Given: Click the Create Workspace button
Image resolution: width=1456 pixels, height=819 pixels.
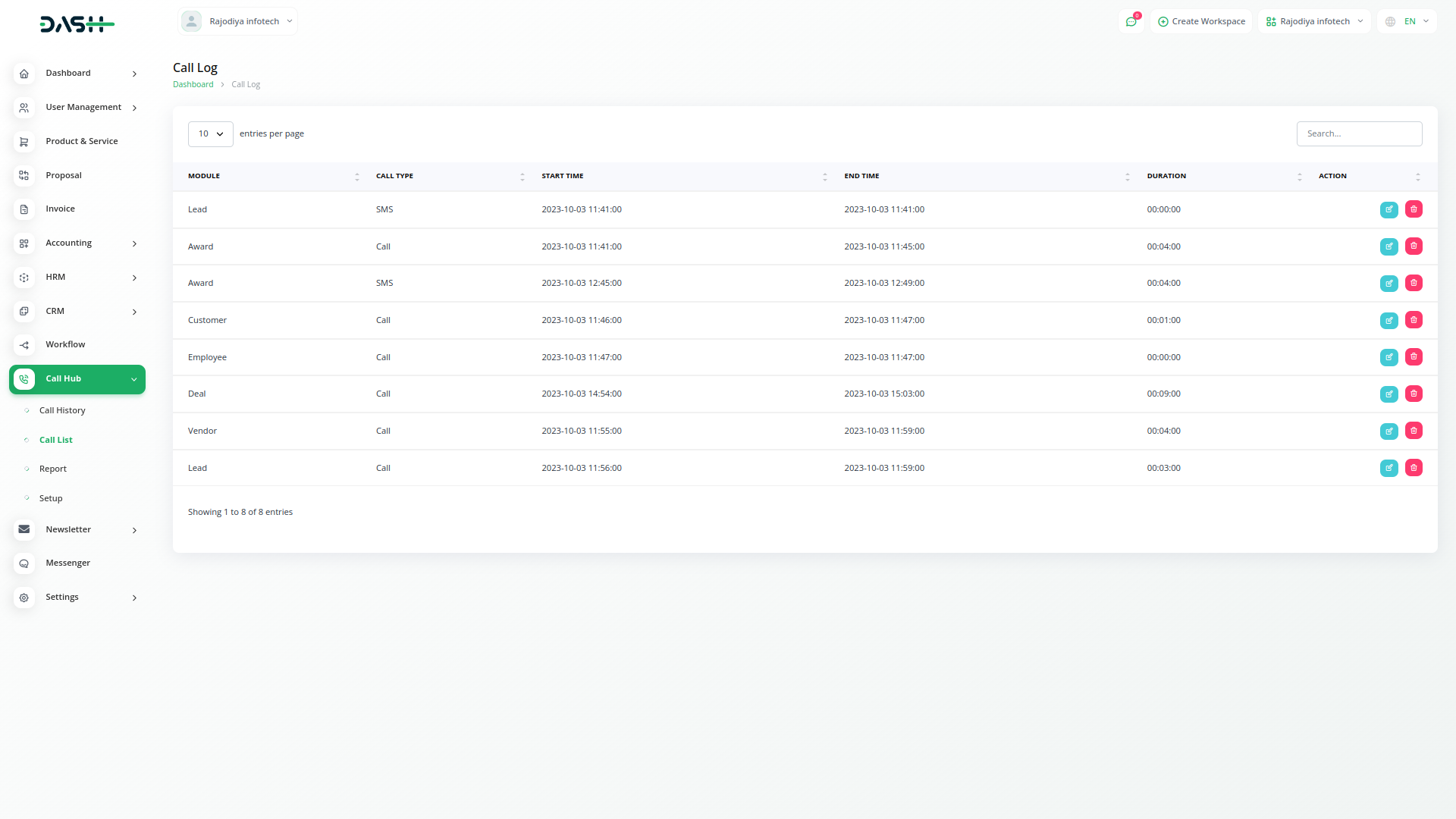Looking at the screenshot, I should coord(1201,21).
